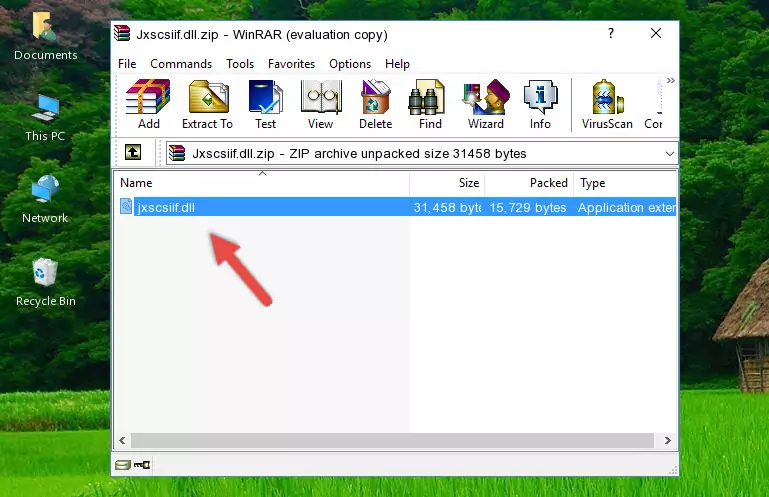
Task: Open the Tools menu
Action: coord(240,64)
